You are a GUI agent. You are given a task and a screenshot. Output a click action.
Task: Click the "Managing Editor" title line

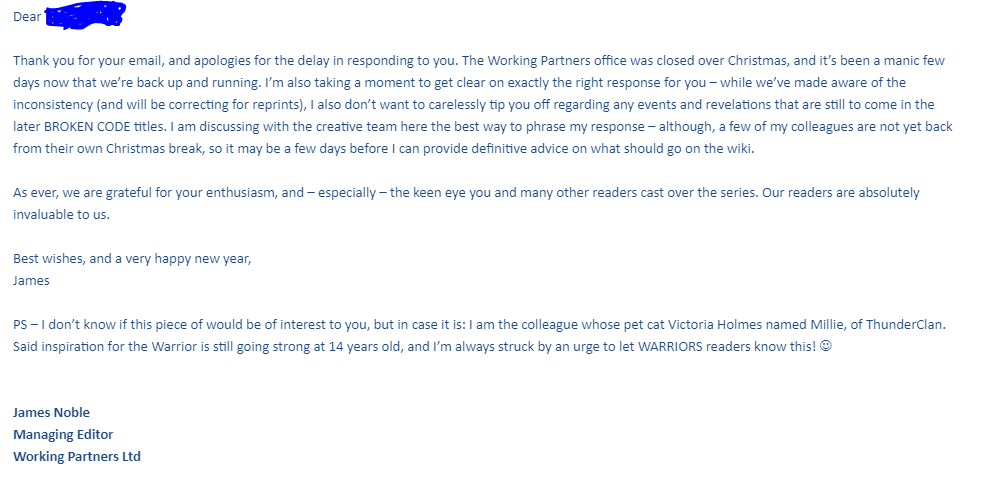(x=63, y=434)
